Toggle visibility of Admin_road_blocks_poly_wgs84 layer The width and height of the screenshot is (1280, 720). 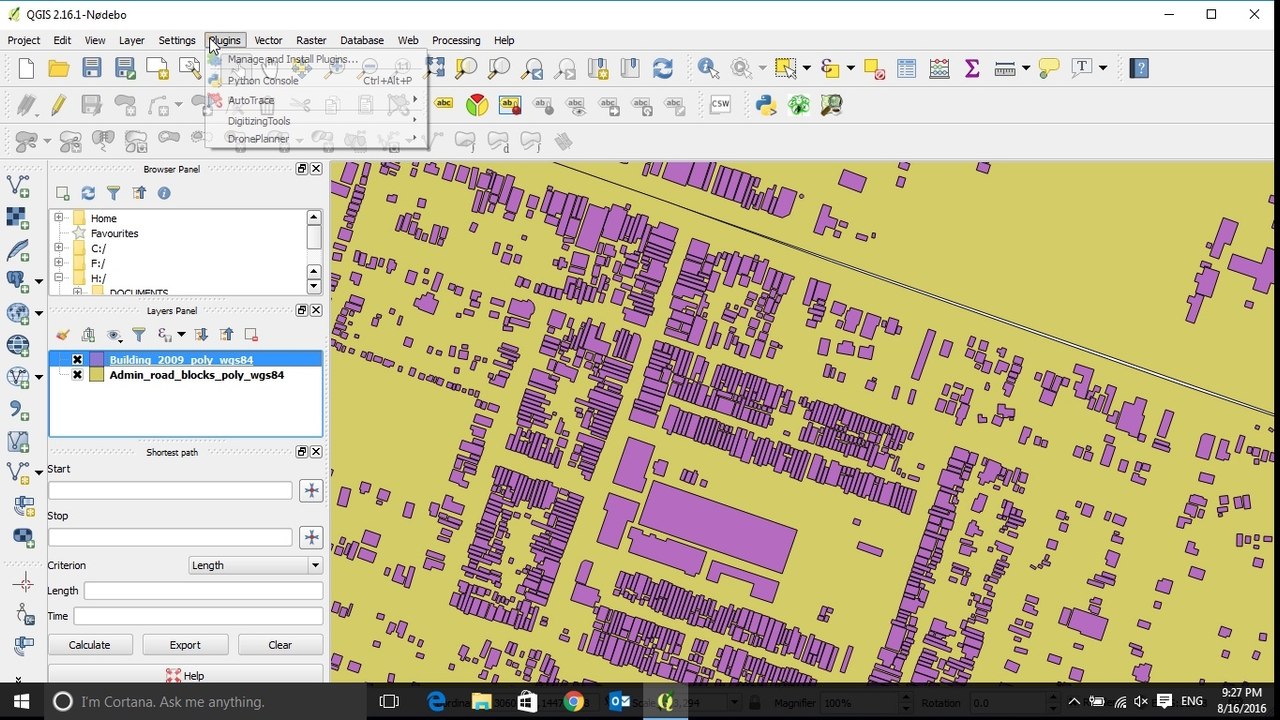pos(77,375)
